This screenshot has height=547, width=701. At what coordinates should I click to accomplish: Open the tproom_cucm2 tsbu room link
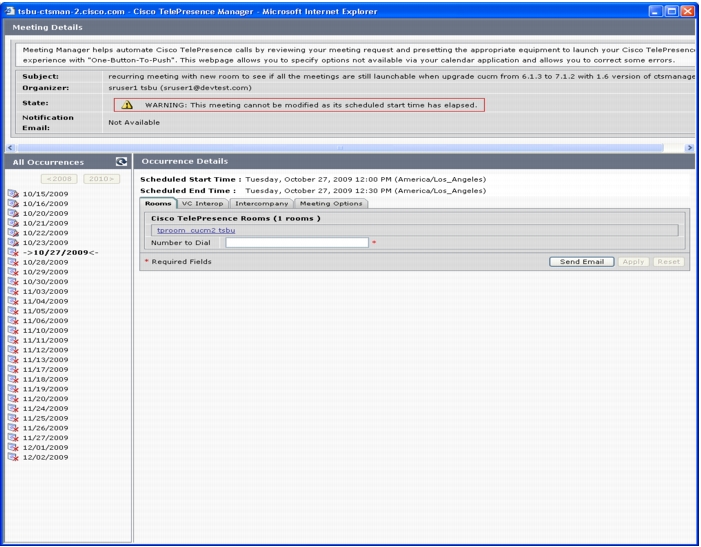(196, 230)
